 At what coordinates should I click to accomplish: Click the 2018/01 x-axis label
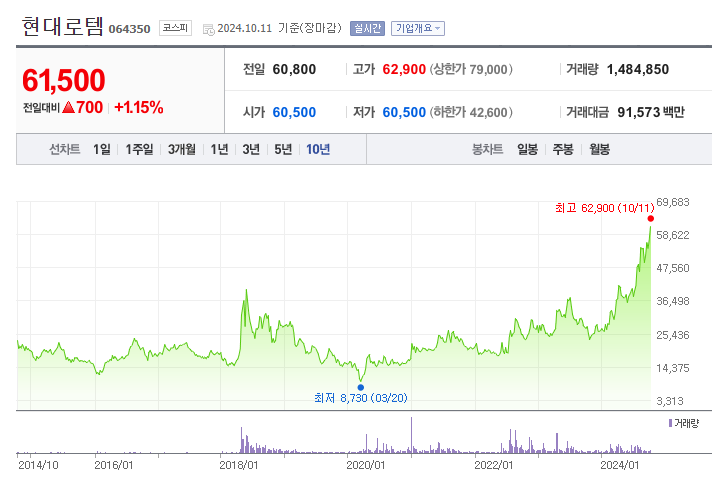(x=238, y=466)
